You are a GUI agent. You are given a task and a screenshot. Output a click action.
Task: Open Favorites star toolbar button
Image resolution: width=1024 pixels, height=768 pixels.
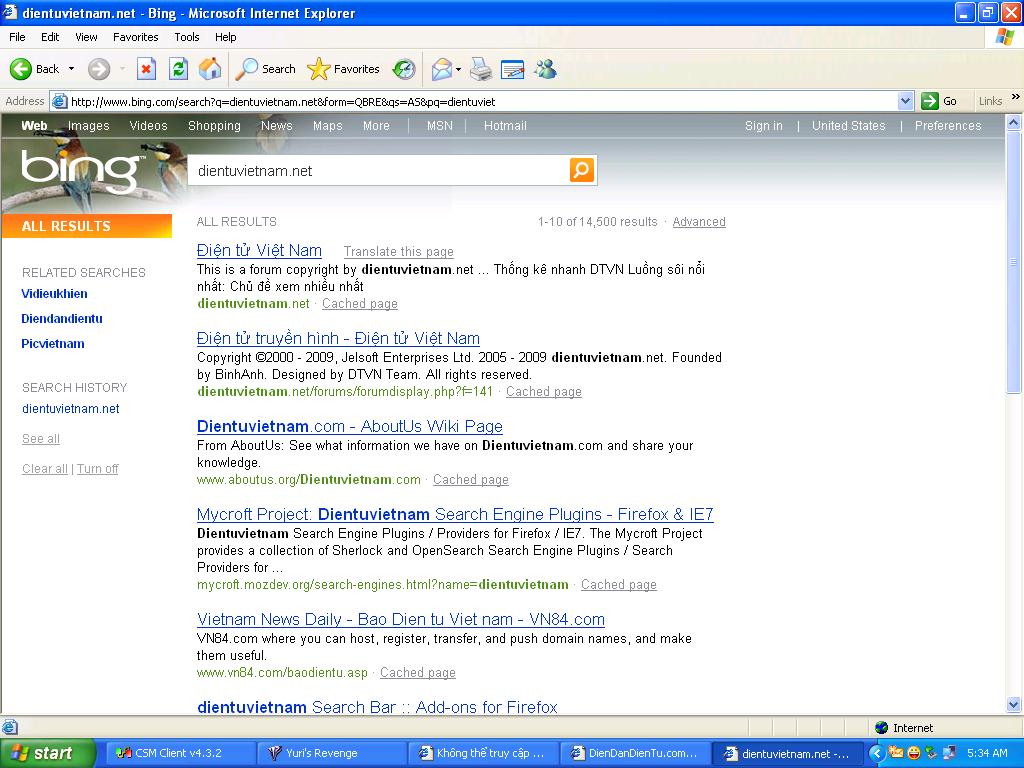pyautogui.click(x=344, y=69)
